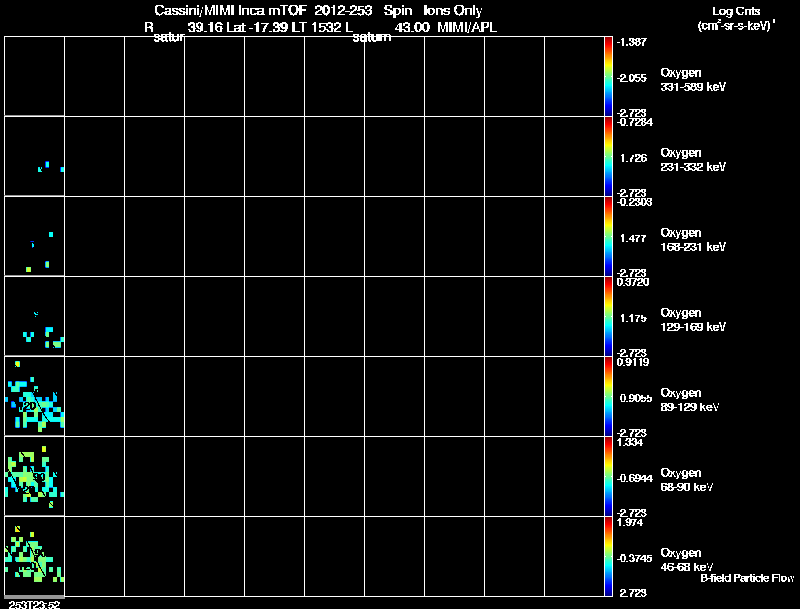Click the colorbar beside Oxygen 129-169 keV
This screenshot has width=800, height=609.
pos(608,317)
